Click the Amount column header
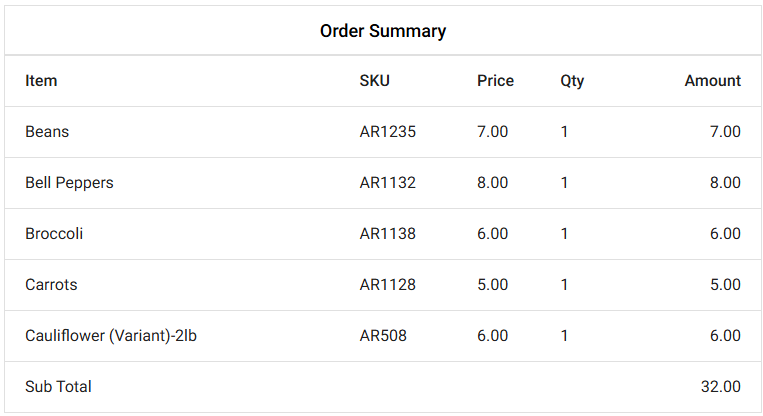 (x=712, y=81)
